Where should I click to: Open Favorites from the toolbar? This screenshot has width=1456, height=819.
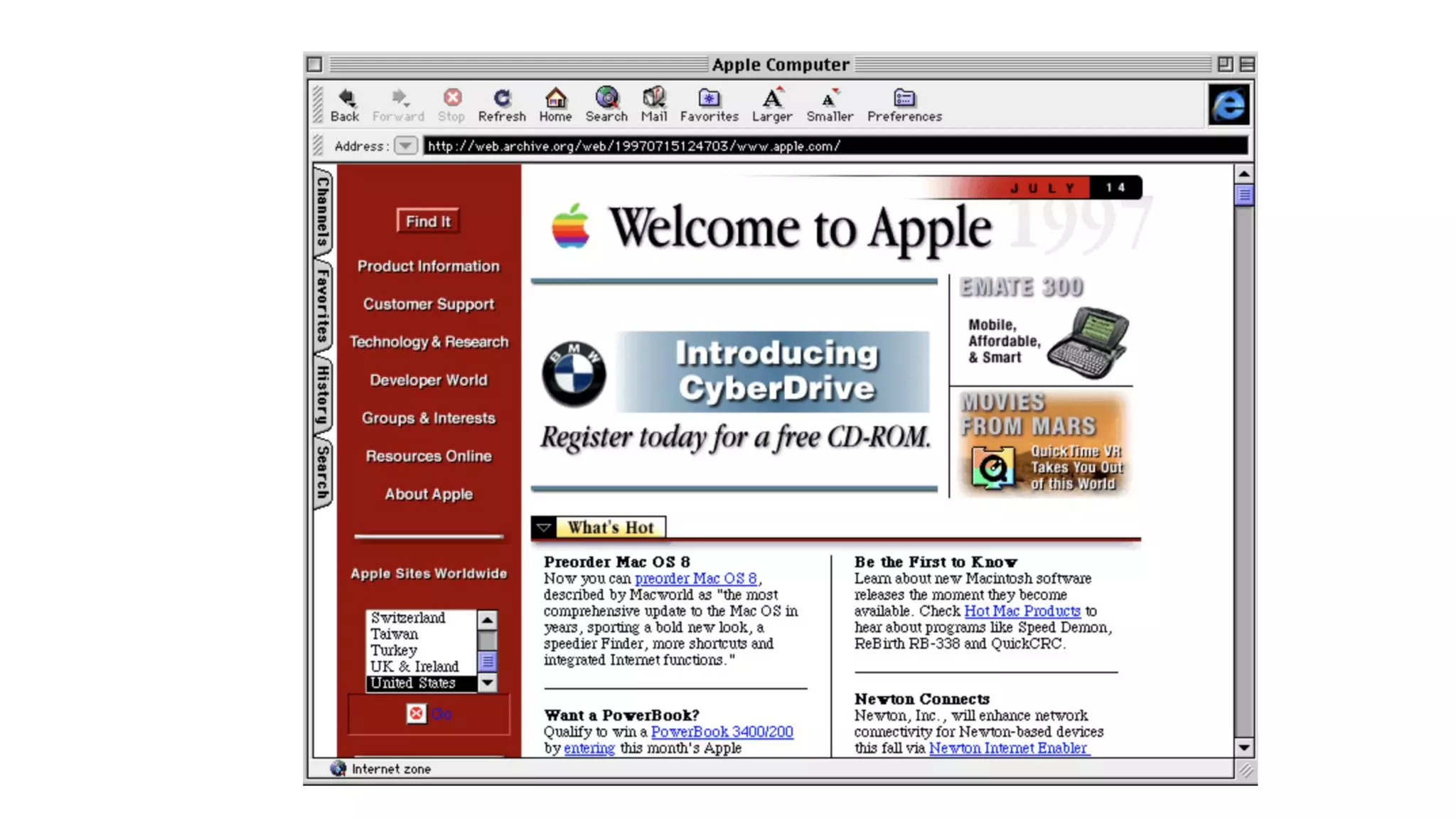coord(709,98)
